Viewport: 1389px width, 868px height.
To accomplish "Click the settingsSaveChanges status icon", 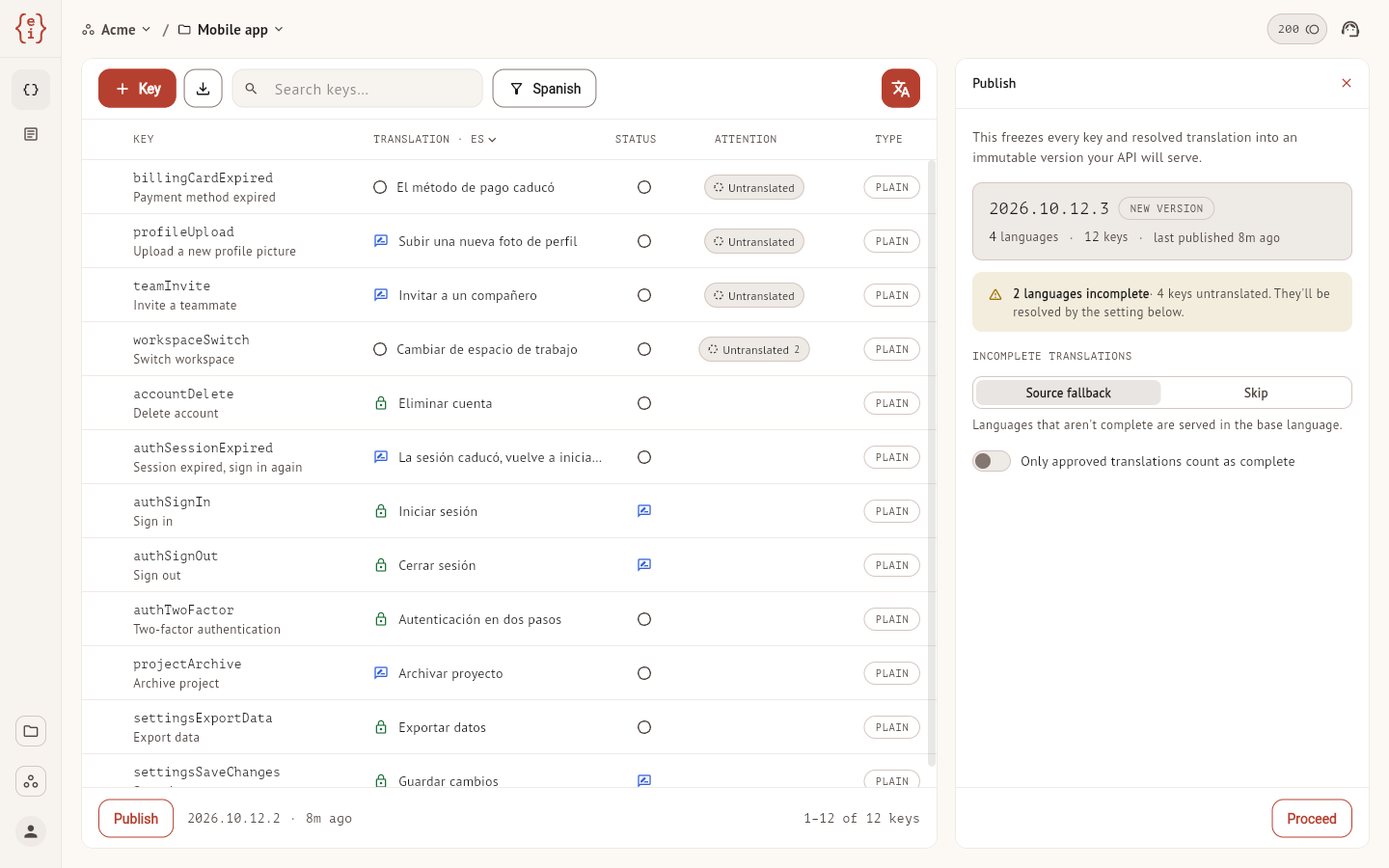I will (x=644, y=780).
